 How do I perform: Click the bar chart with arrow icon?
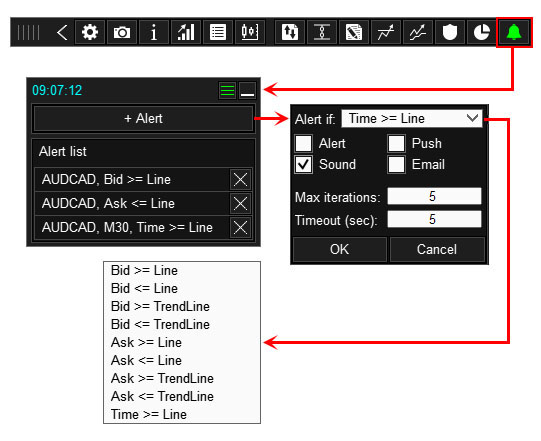tap(186, 32)
